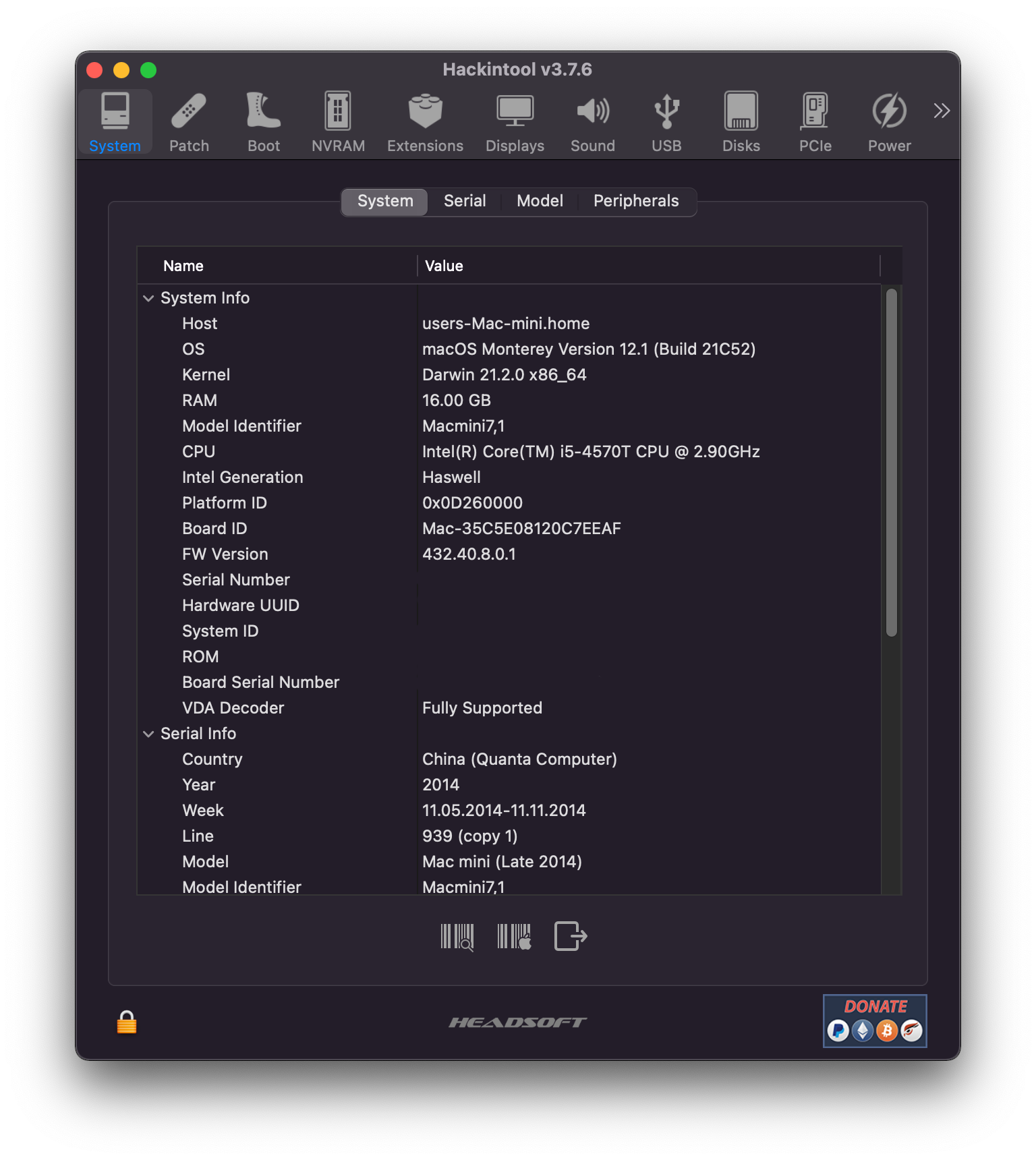This screenshot has height=1160, width=1036.
Task: Switch to the Peripherals tab
Action: (636, 201)
